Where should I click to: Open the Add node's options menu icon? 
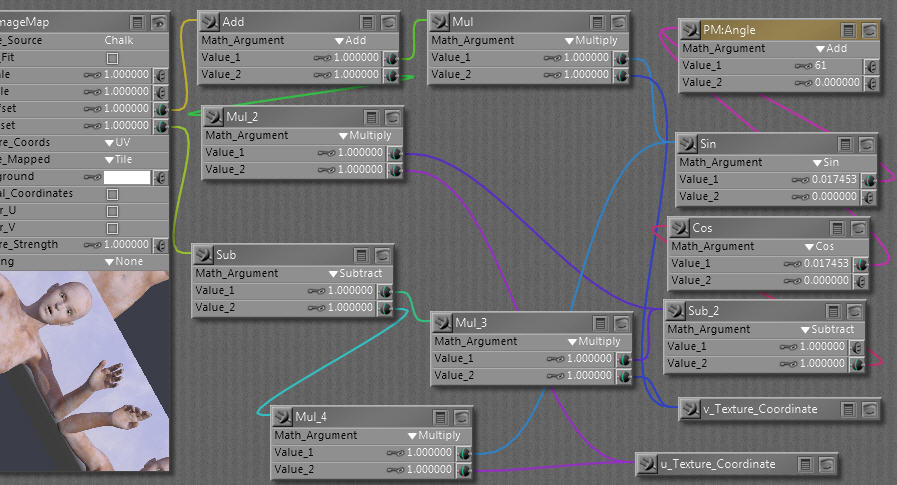coord(367,22)
